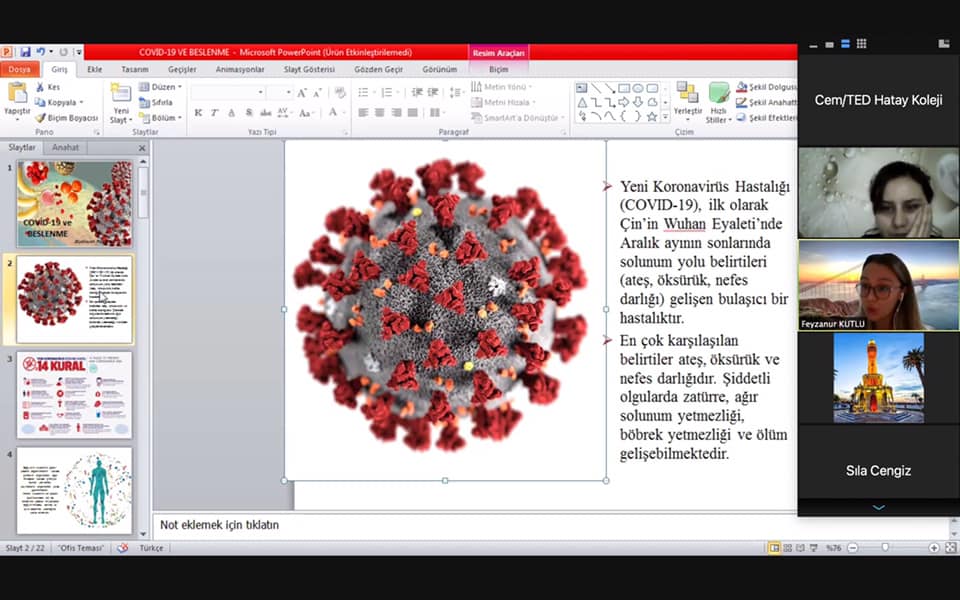Click the zoom slider in status bar
The height and width of the screenshot is (600, 960).
pos(885,548)
